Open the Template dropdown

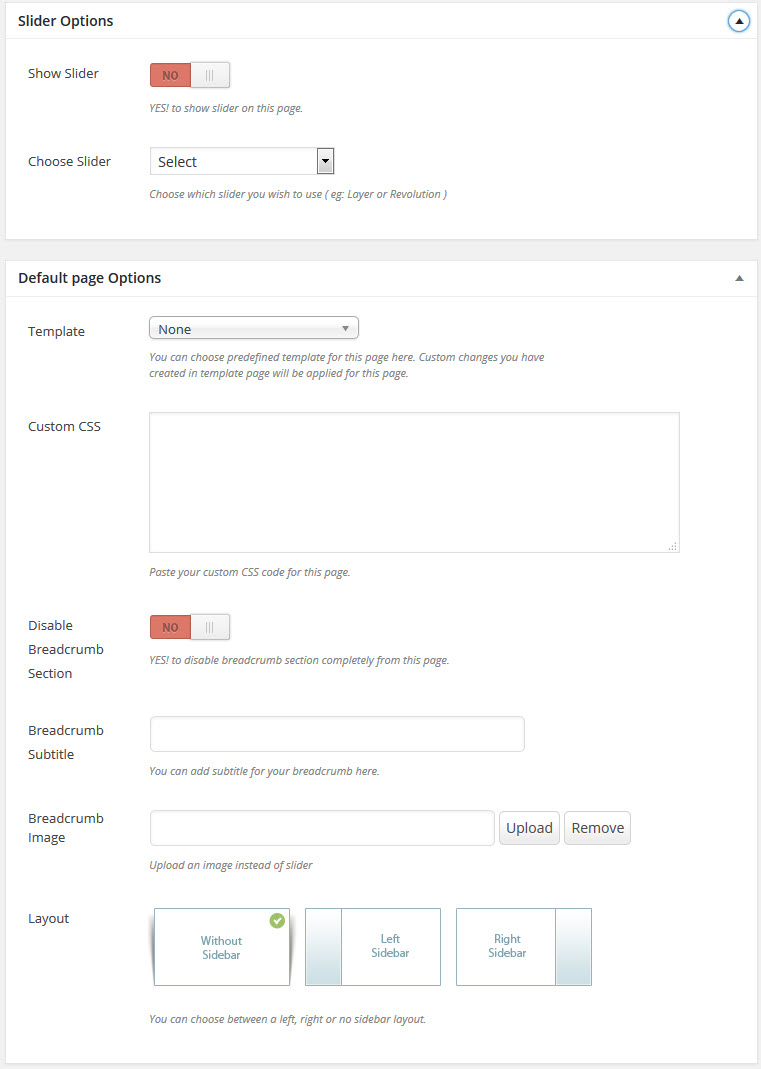click(x=254, y=329)
